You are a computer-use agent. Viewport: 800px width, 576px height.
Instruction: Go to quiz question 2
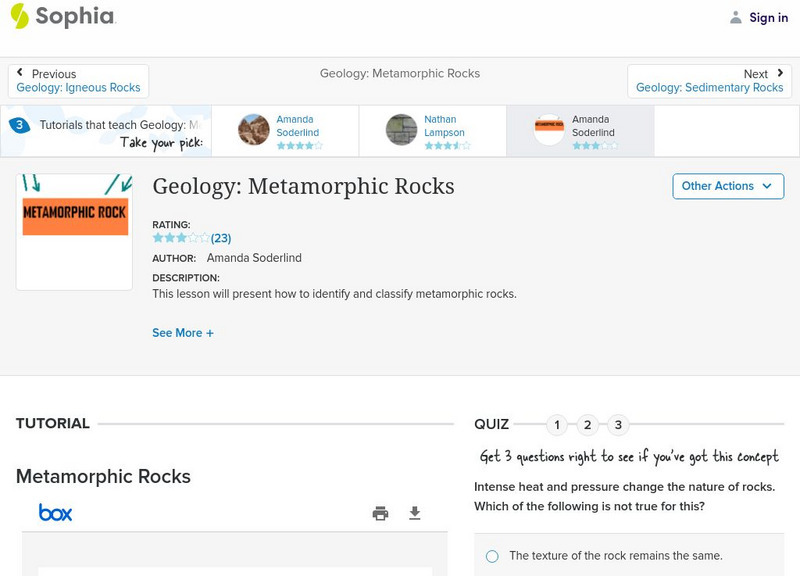click(588, 425)
